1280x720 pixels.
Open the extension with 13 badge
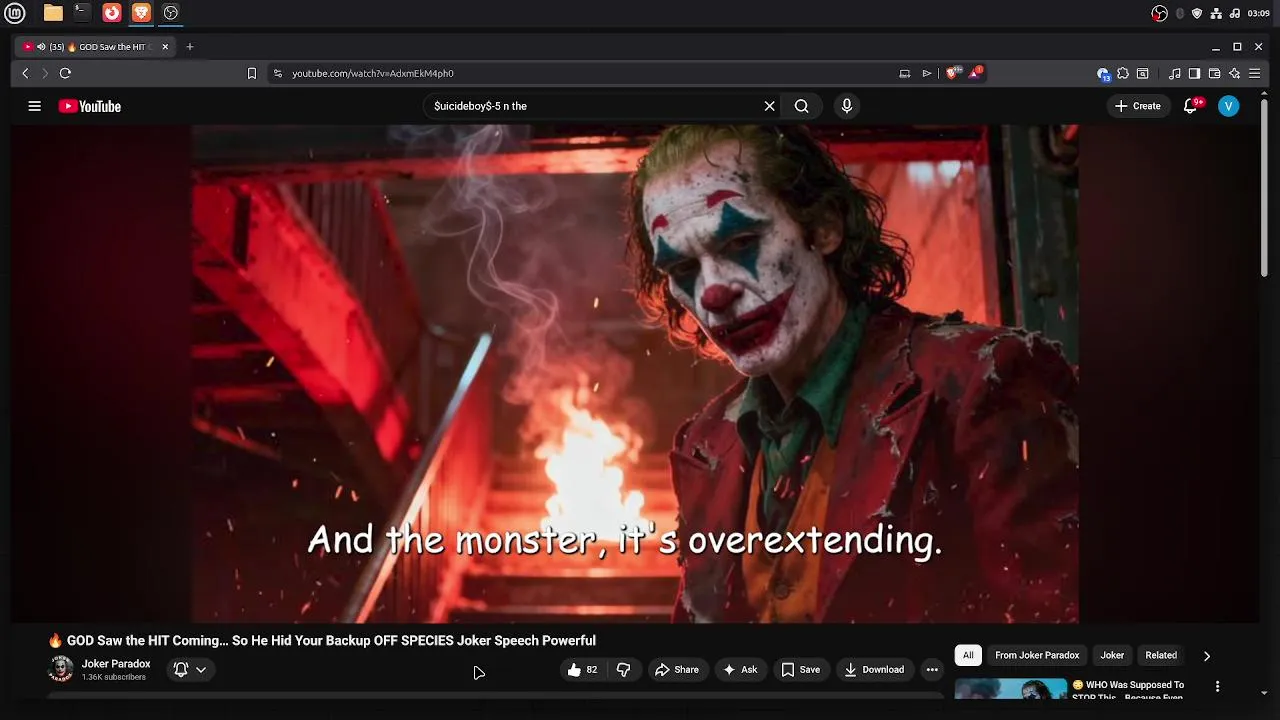tap(1103, 74)
